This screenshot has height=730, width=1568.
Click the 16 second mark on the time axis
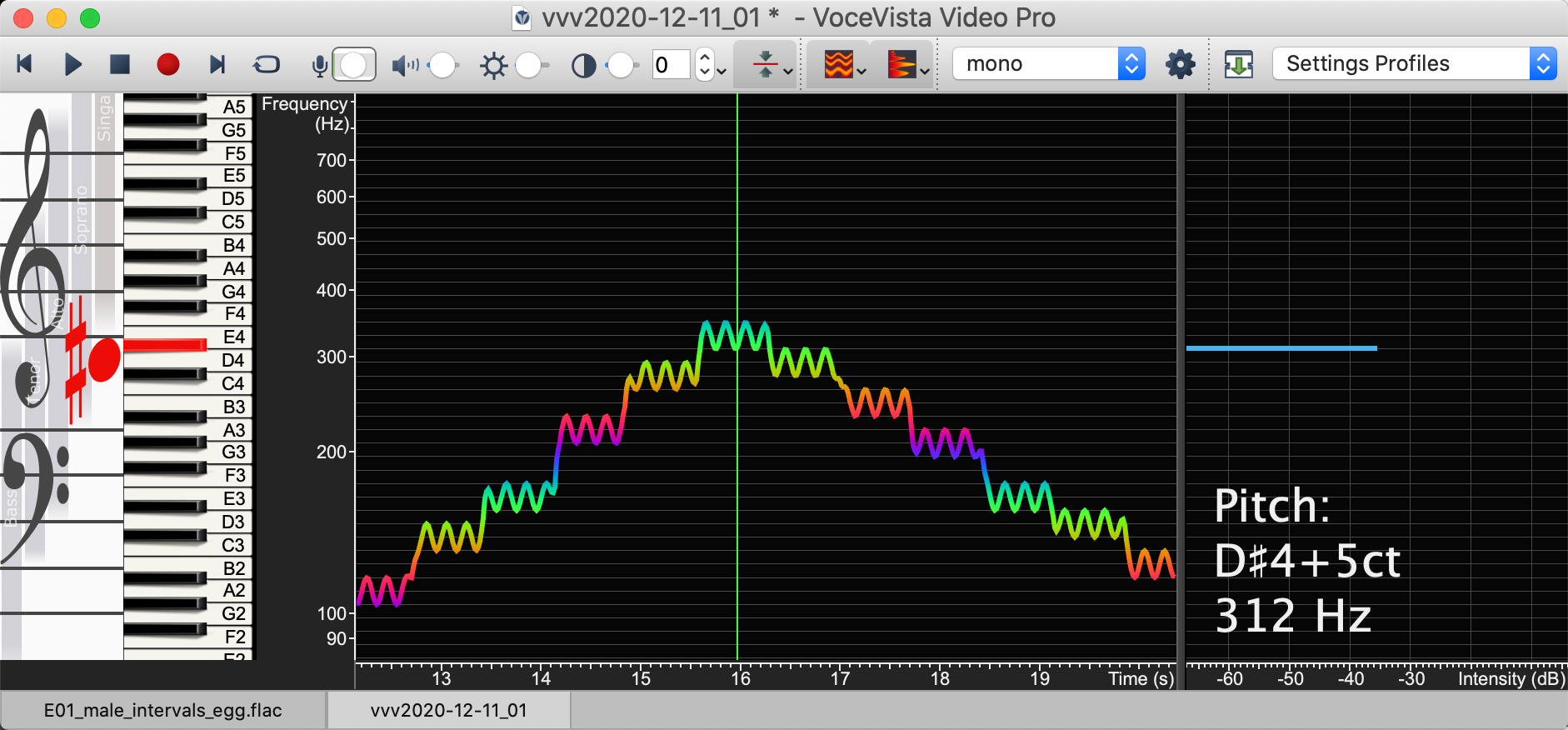pyautogui.click(x=741, y=678)
